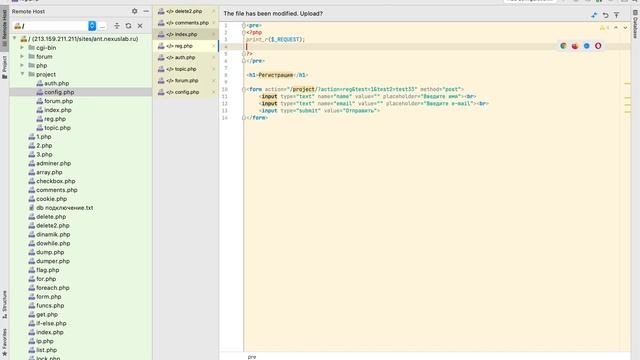This screenshot has height=360, width=640.
Task: Open page in Firefox browser
Action: tap(575, 46)
